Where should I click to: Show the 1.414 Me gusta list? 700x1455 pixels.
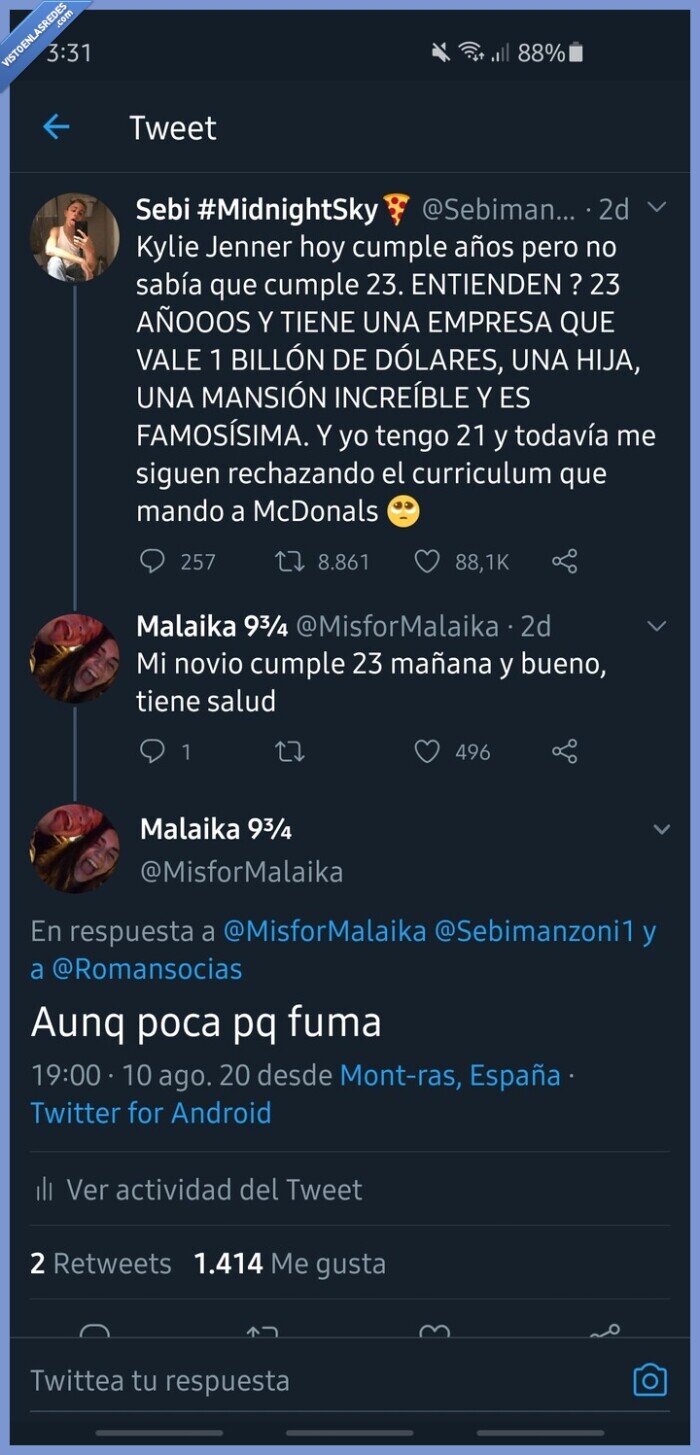(290, 1263)
